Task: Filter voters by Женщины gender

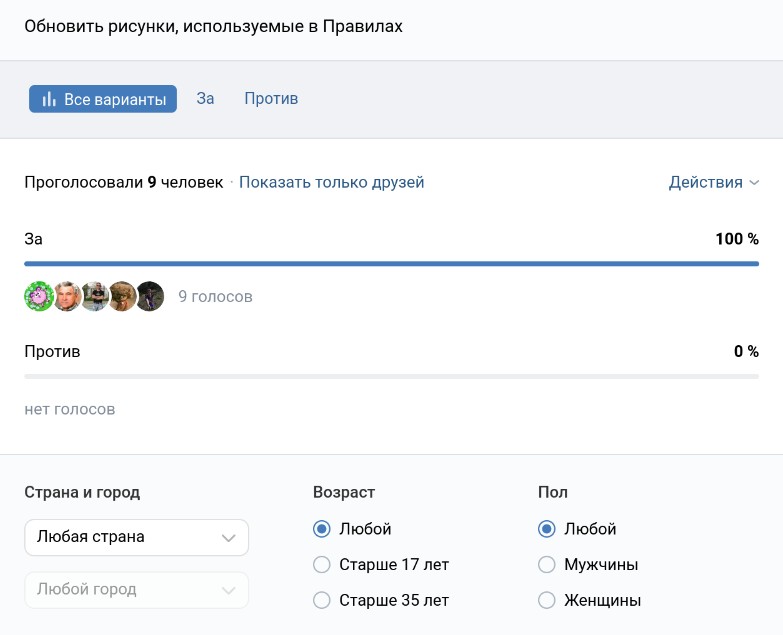Action: [x=547, y=601]
